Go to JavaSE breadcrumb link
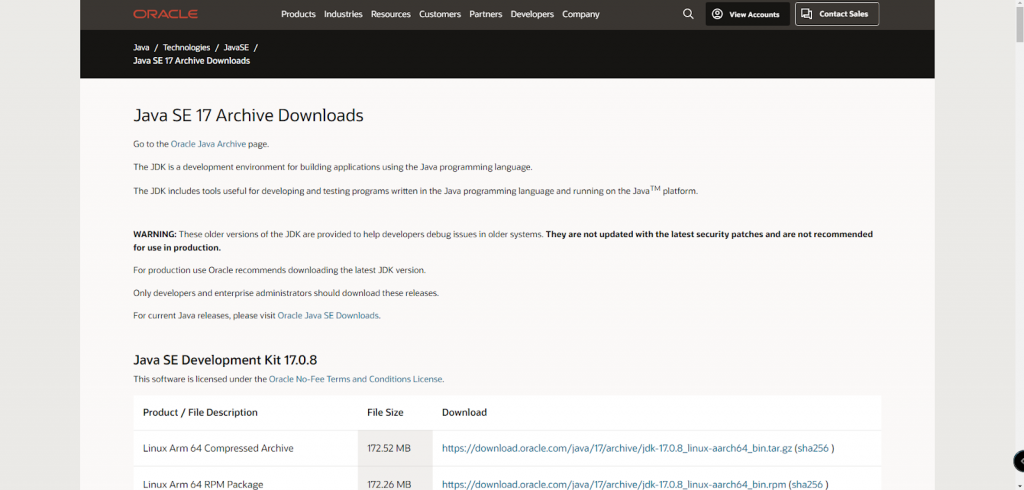 [x=236, y=48]
